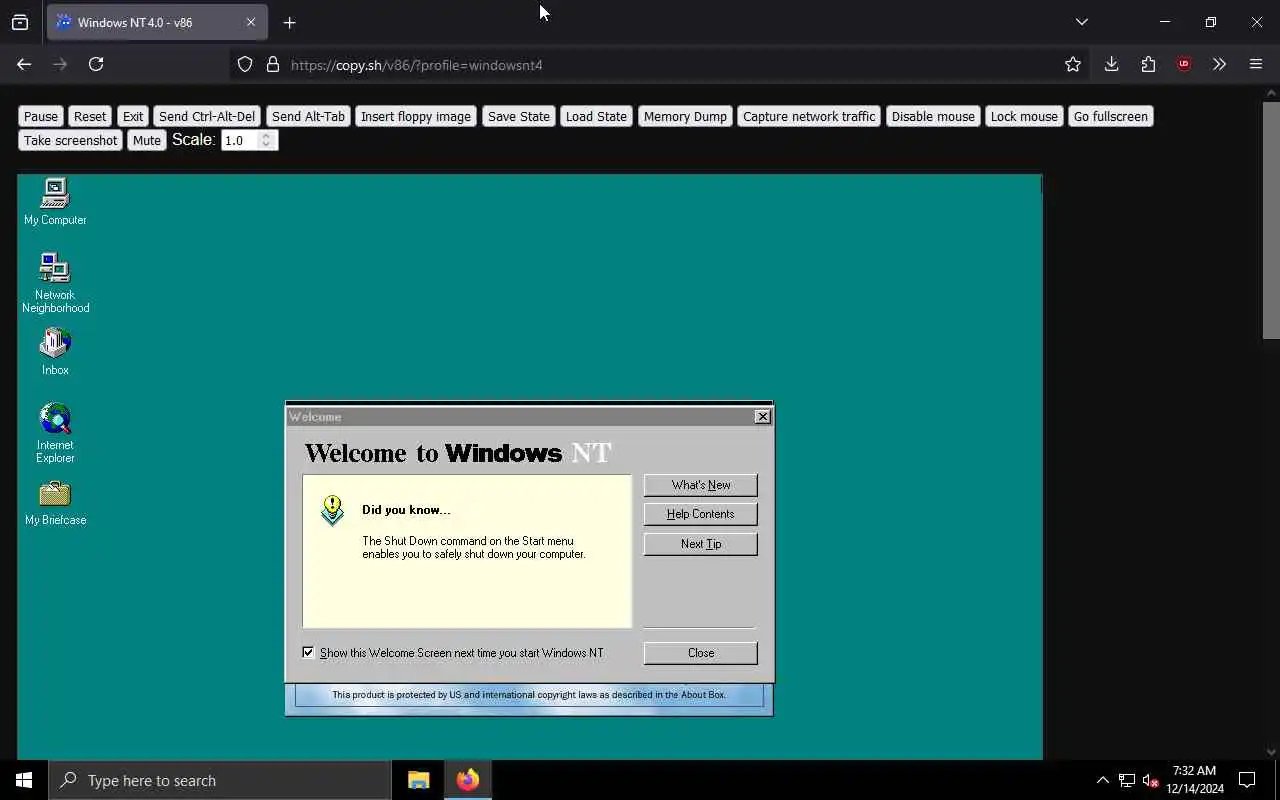Click the browser URL address bar
The image size is (1280, 800).
pos(660,64)
